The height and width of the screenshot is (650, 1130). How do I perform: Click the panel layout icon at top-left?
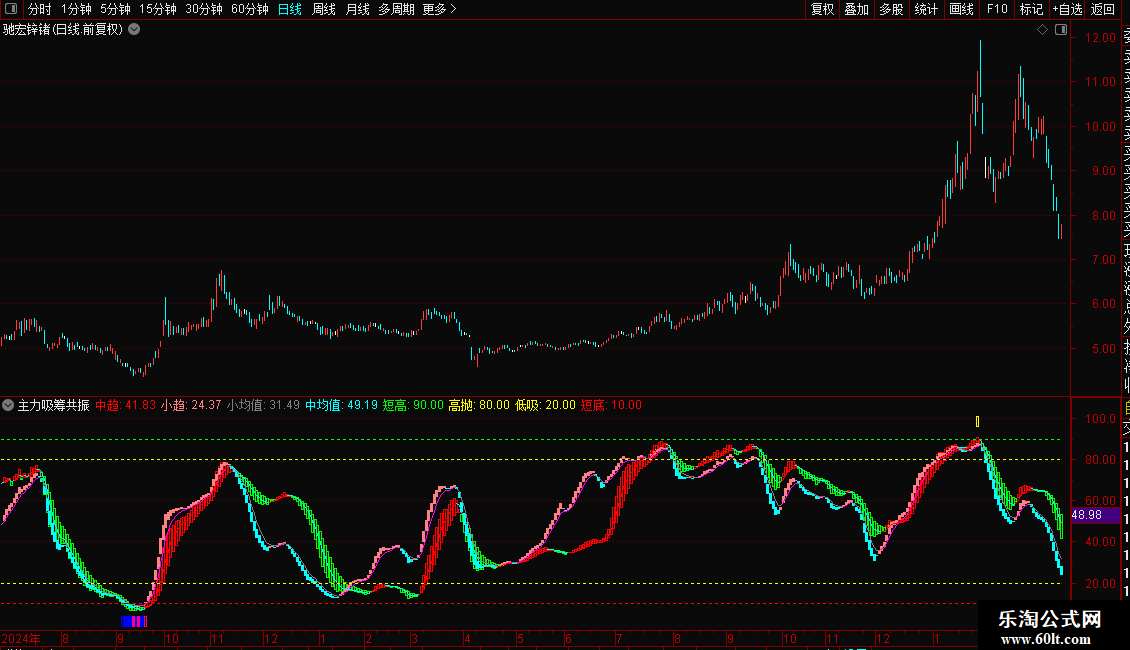(x=11, y=9)
